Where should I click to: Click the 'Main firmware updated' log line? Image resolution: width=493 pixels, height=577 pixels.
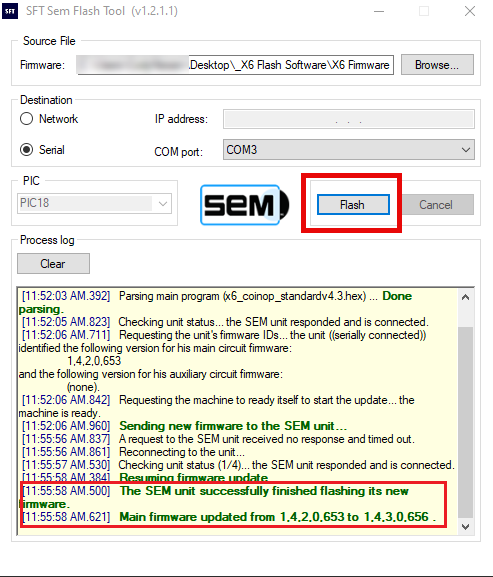tap(230, 517)
